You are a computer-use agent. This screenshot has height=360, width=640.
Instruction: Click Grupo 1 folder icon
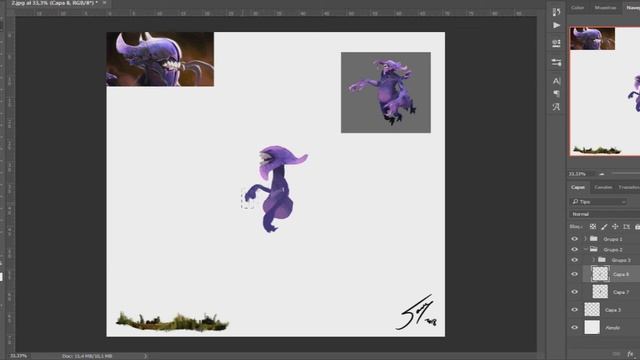[x=594, y=239]
